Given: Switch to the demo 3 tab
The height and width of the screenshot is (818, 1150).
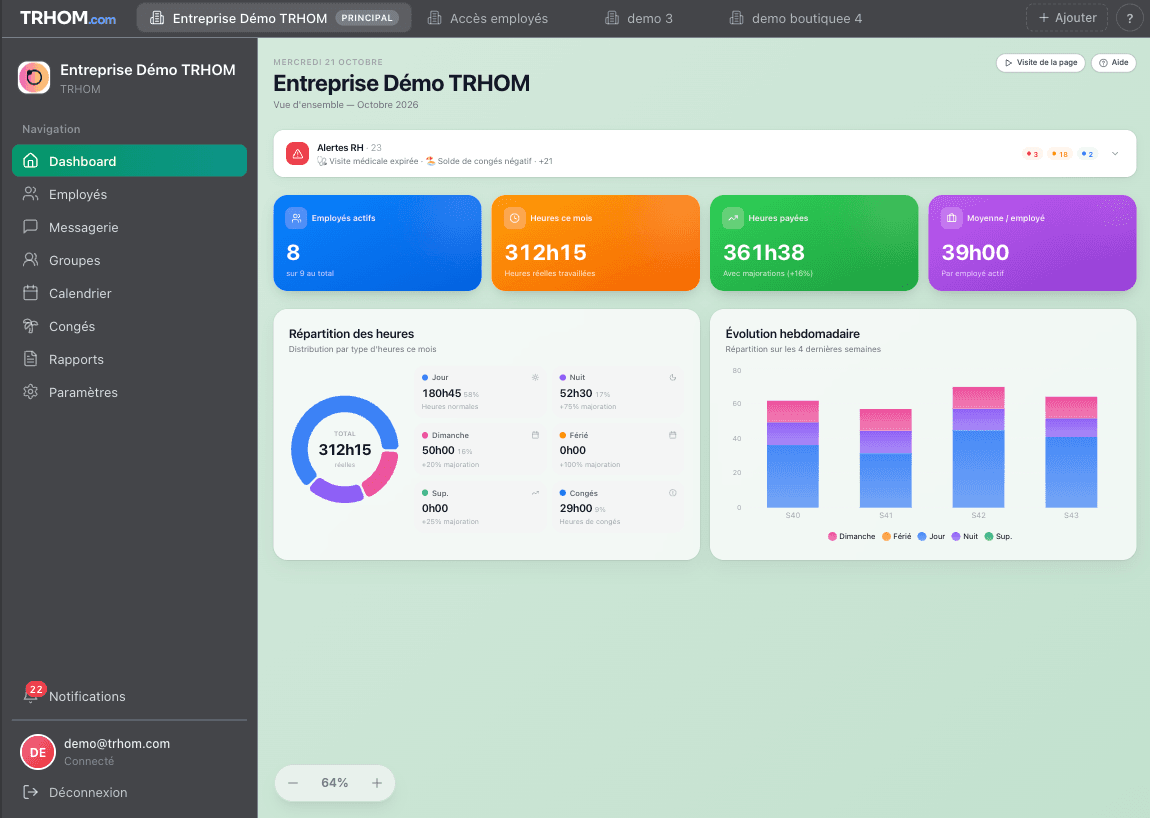Looking at the screenshot, I should tap(639, 18).
